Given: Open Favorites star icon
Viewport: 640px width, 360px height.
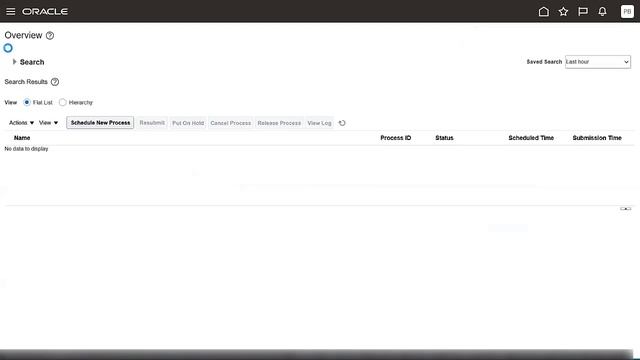Looking at the screenshot, I should (563, 11).
